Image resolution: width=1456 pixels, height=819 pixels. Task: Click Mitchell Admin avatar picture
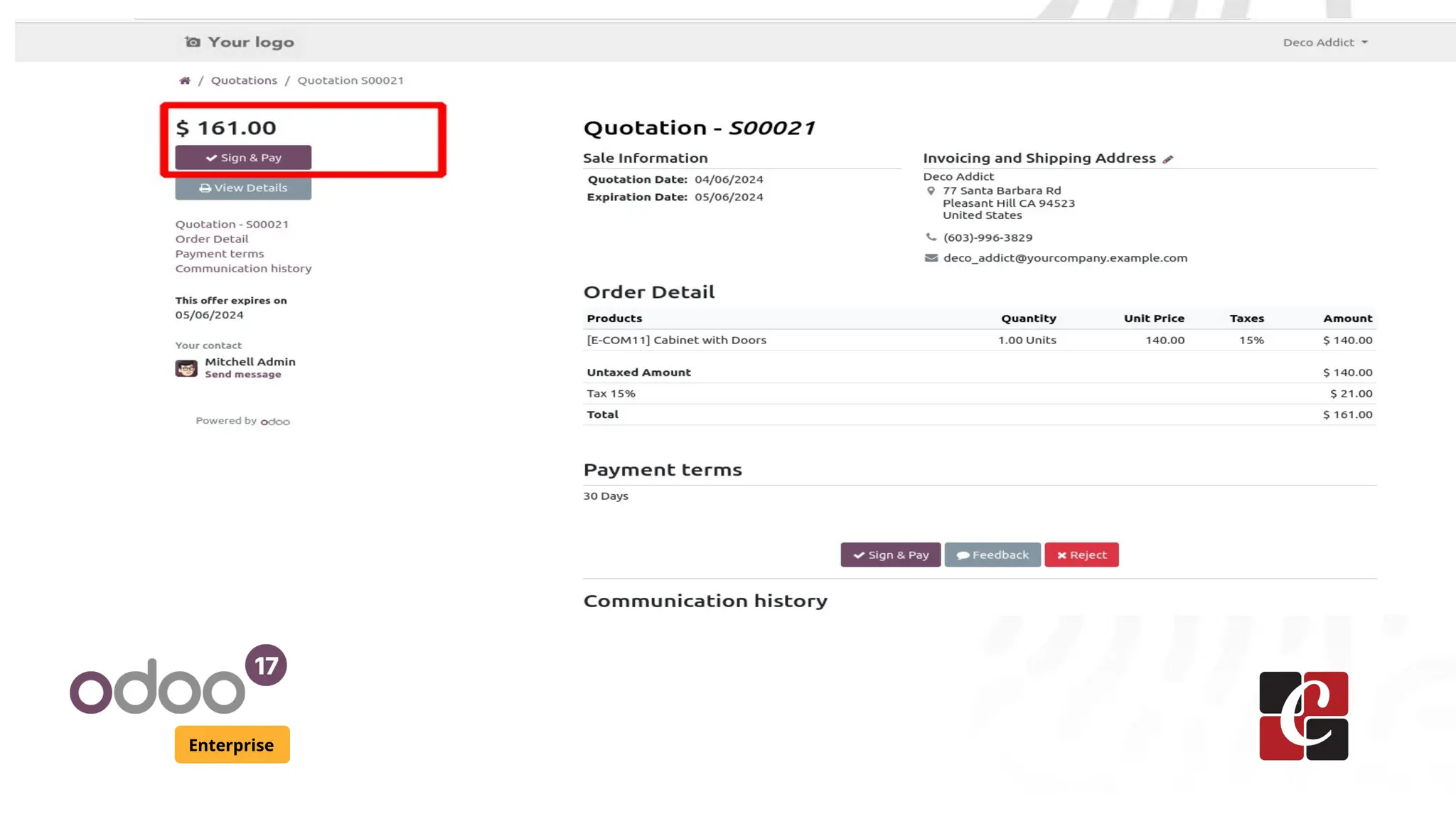point(186,368)
